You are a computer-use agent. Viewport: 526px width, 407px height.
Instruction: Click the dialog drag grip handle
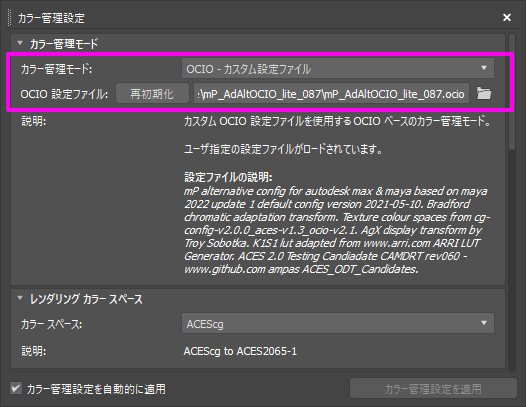coord(9,18)
